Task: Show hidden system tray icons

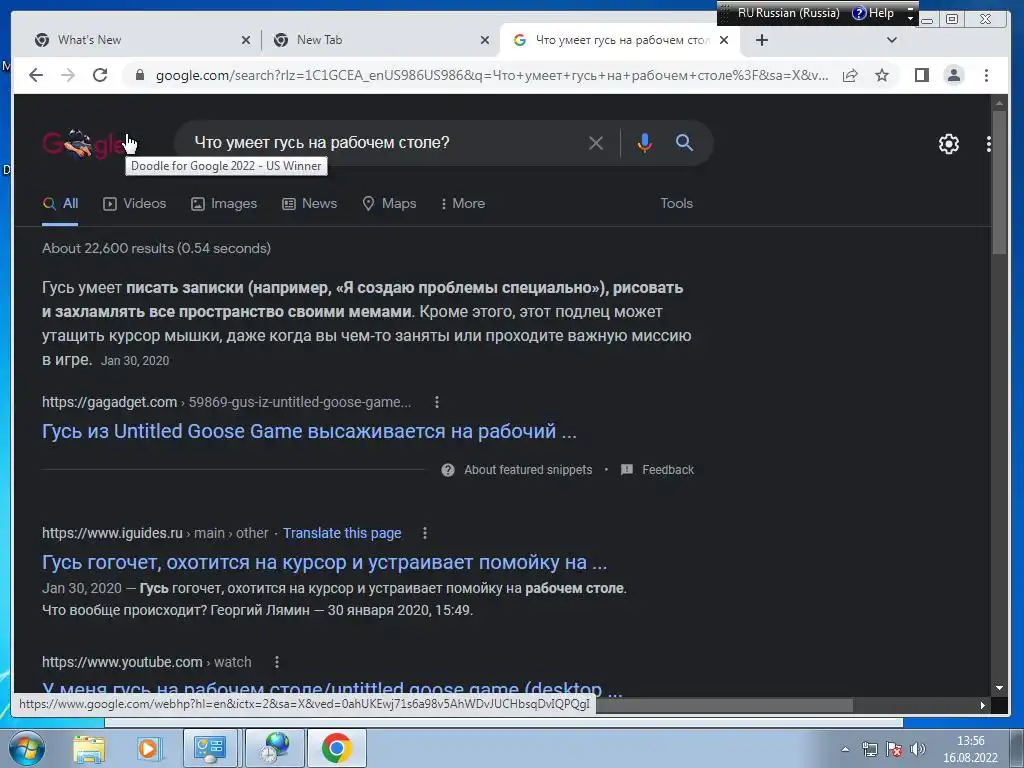Action: [x=845, y=749]
